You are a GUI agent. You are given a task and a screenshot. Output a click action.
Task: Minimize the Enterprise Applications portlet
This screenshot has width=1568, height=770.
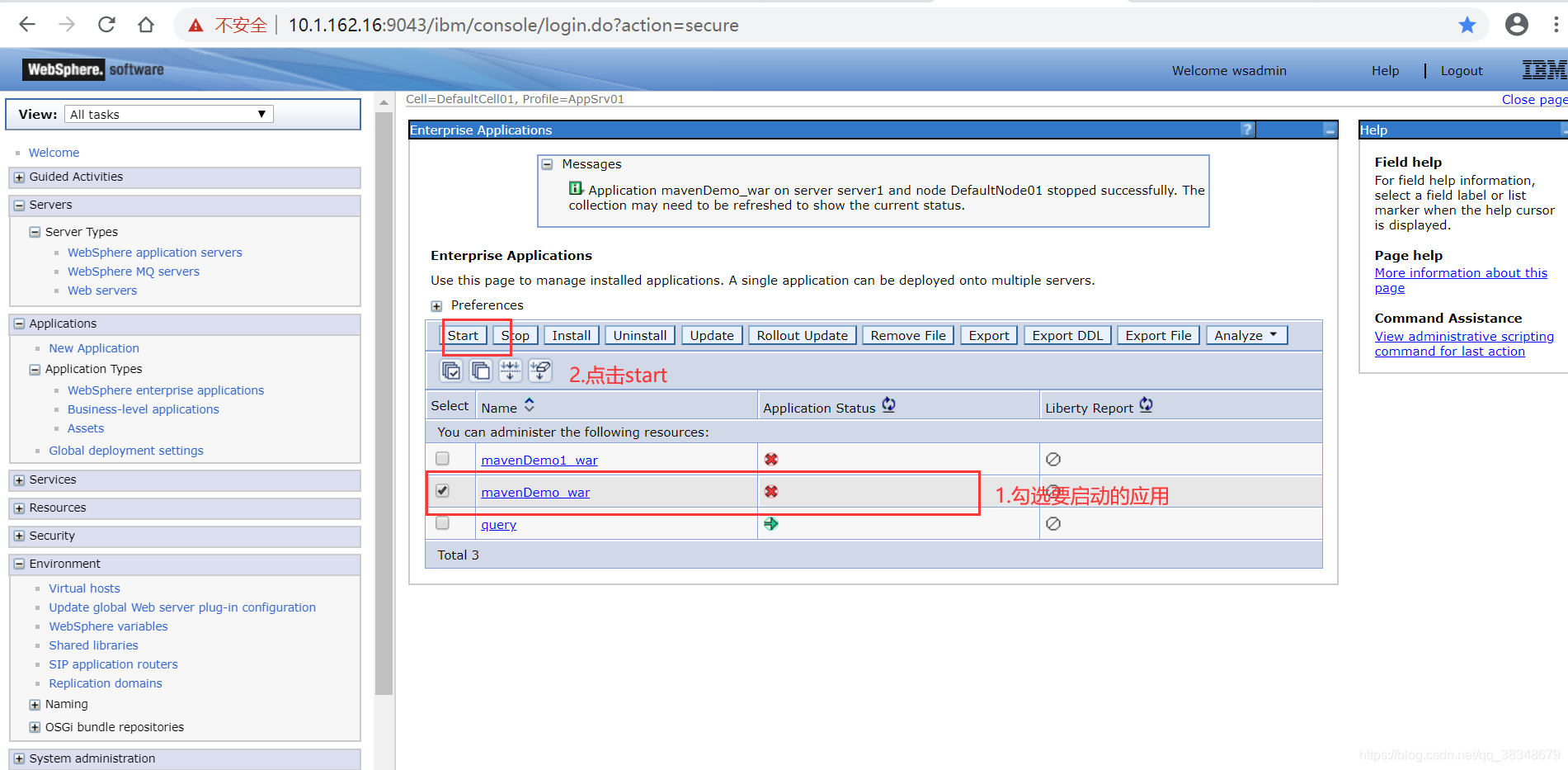tap(1330, 130)
